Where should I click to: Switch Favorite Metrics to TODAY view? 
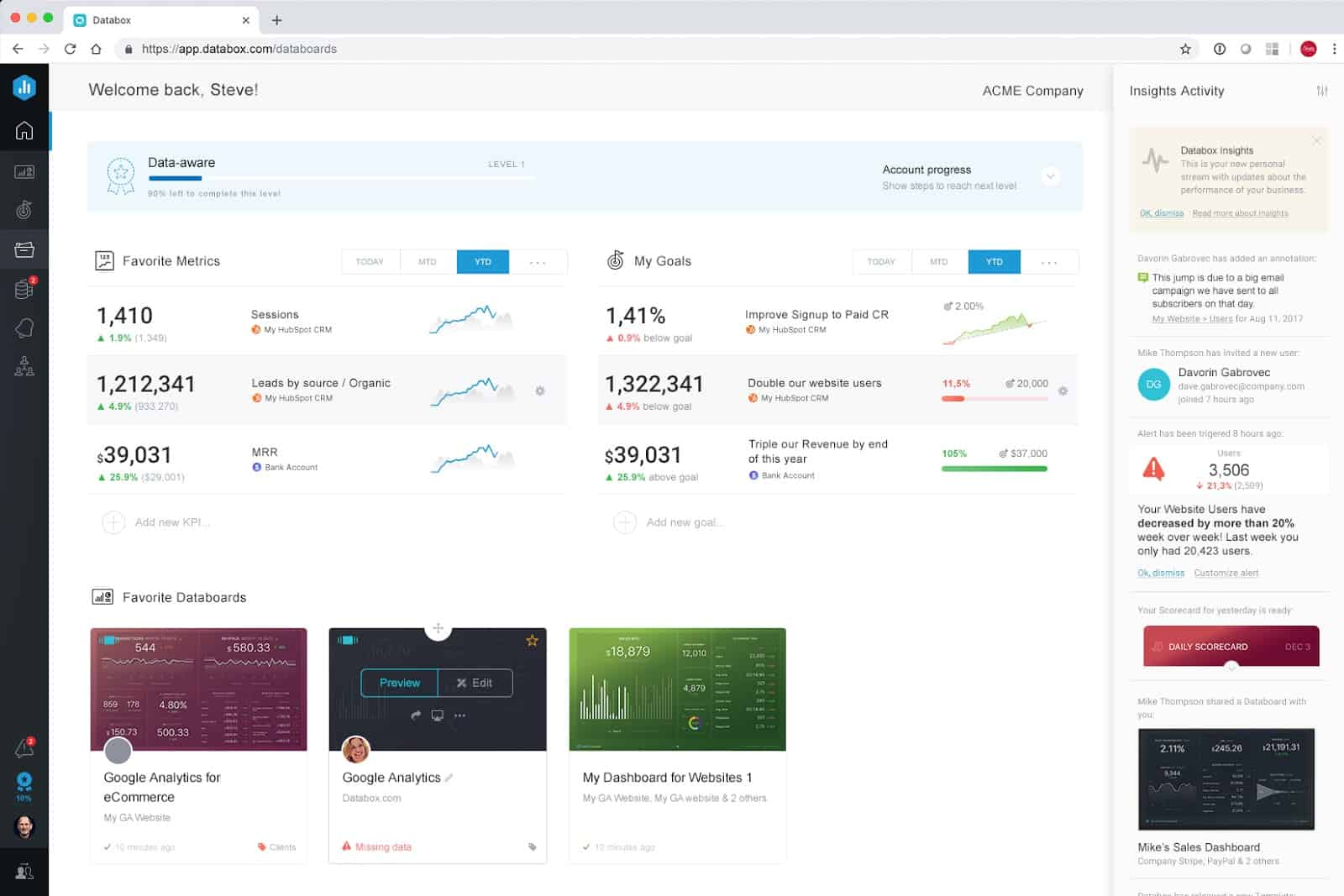(370, 261)
